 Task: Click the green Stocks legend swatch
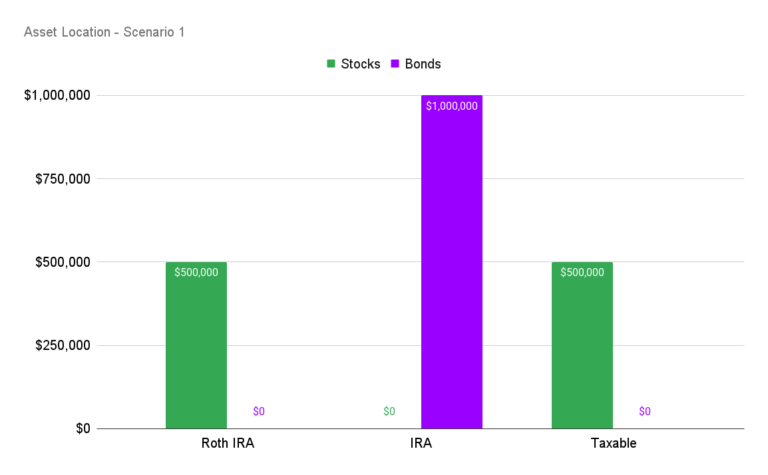click(331, 64)
